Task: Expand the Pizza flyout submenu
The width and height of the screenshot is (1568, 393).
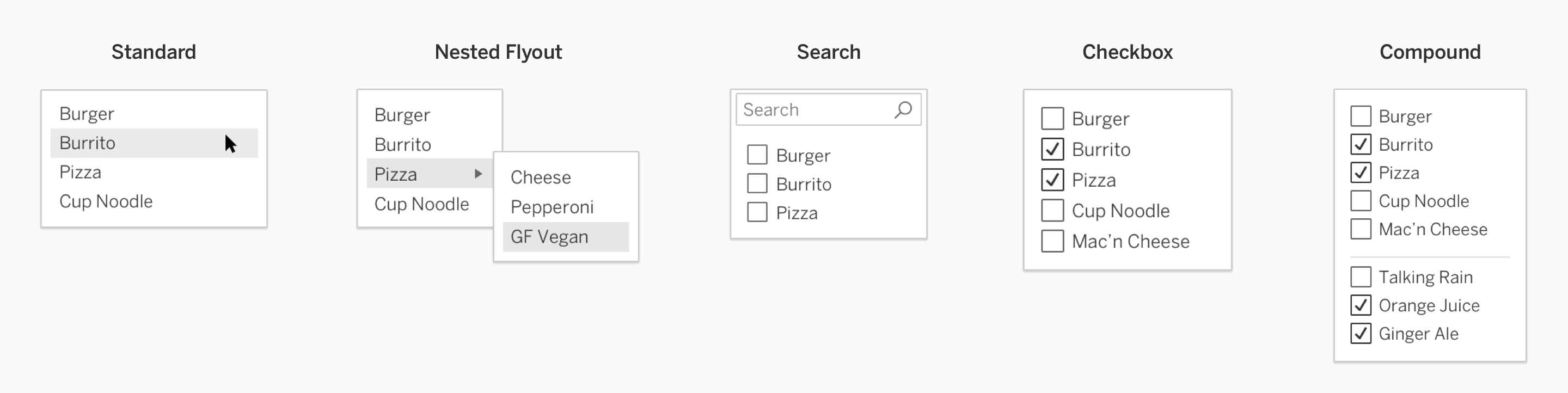Action: tap(480, 174)
